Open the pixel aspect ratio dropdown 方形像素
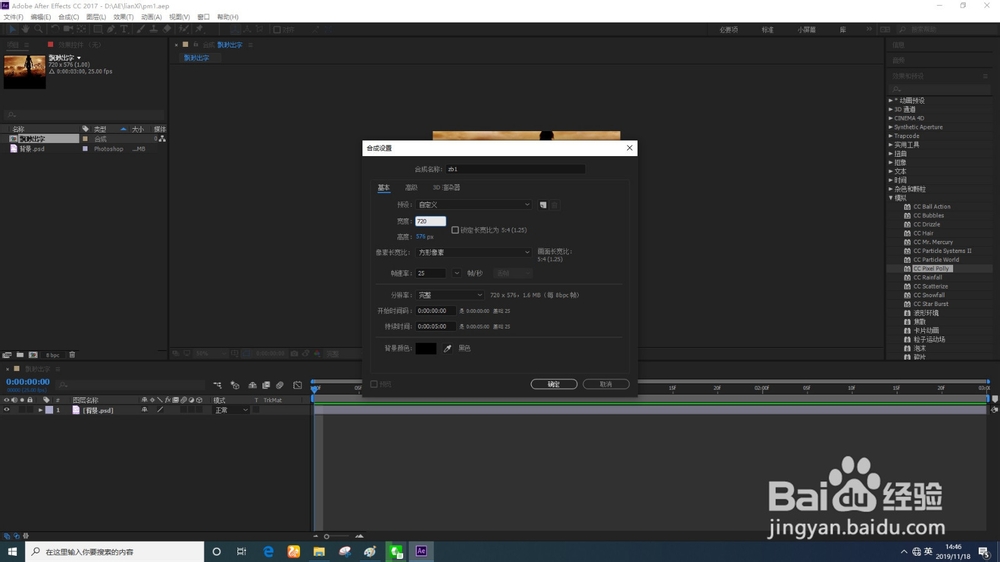Screen dimensions: 1000x562 point(473,253)
